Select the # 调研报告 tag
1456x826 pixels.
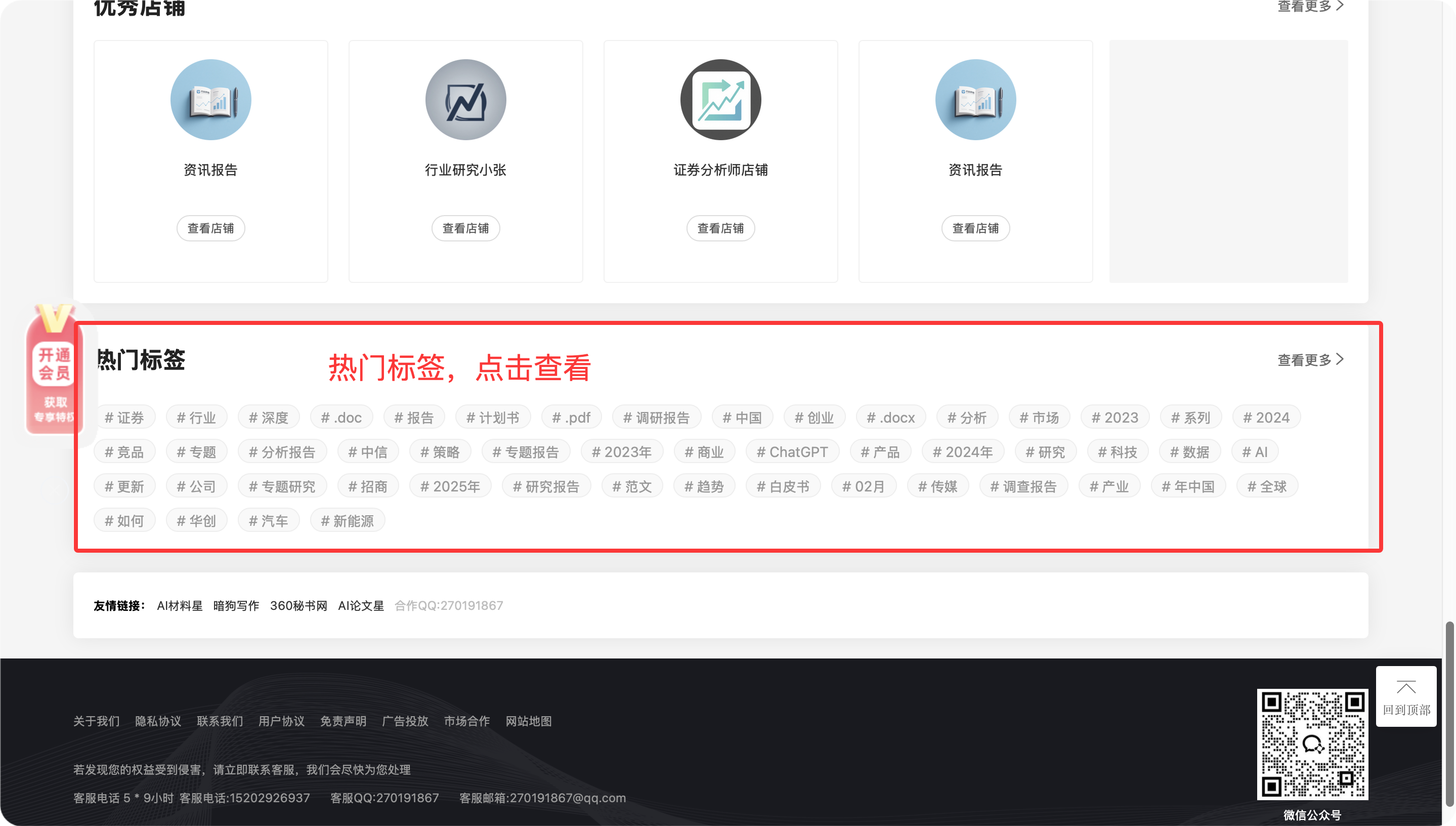point(657,418)
